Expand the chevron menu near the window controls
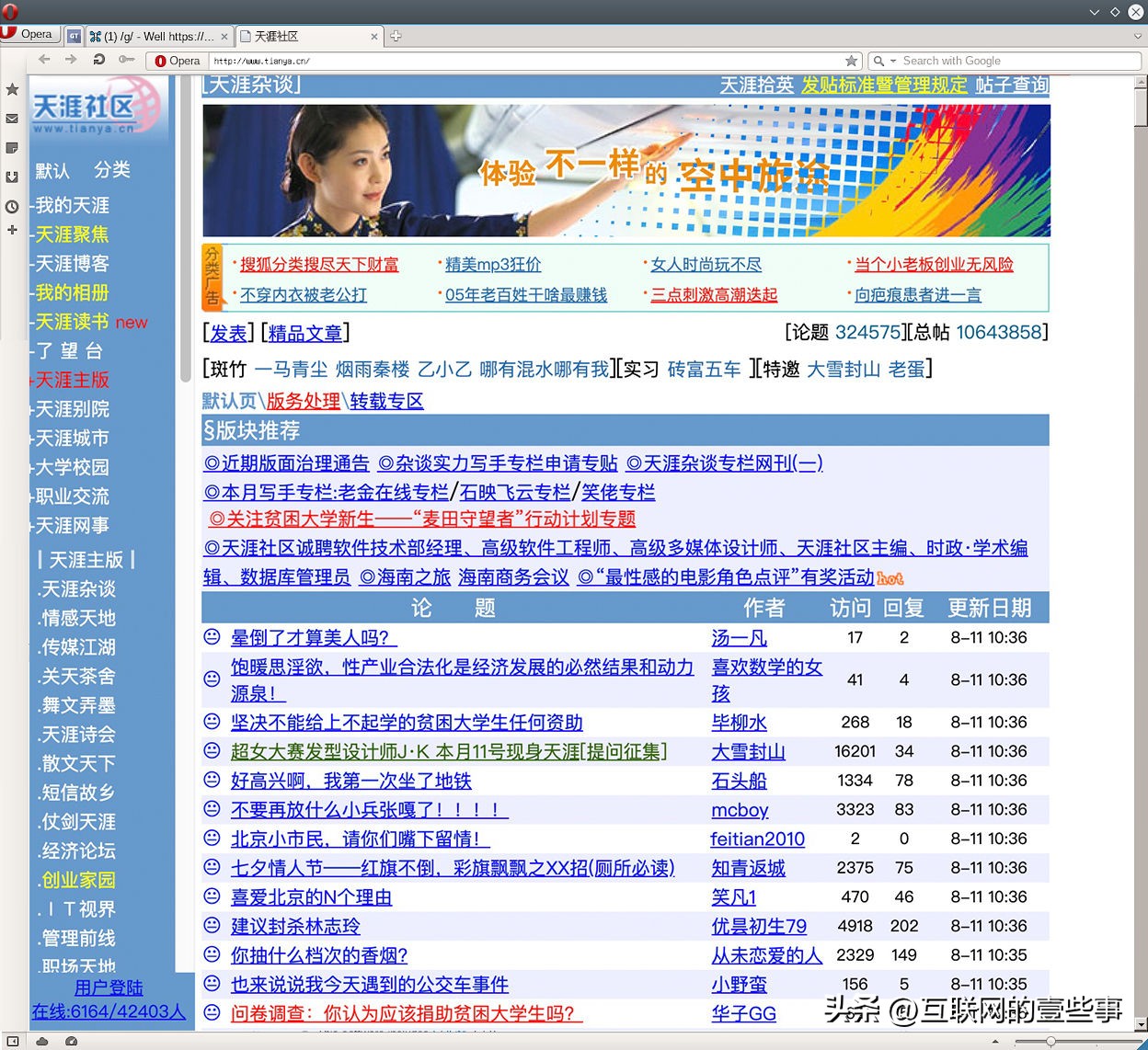 point(1095,12)
